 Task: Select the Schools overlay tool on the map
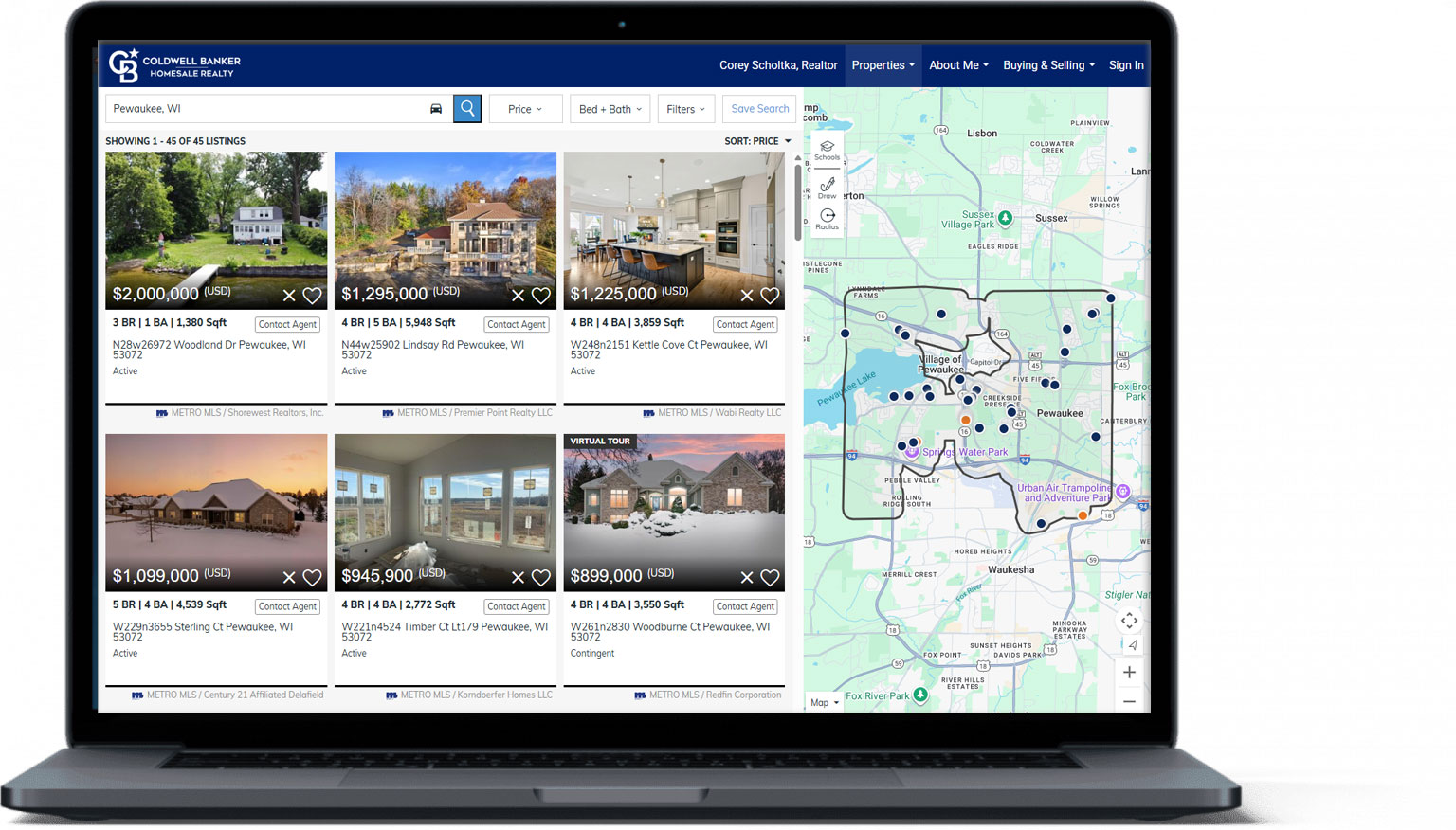pyautogui.click(x=827, y=150)
